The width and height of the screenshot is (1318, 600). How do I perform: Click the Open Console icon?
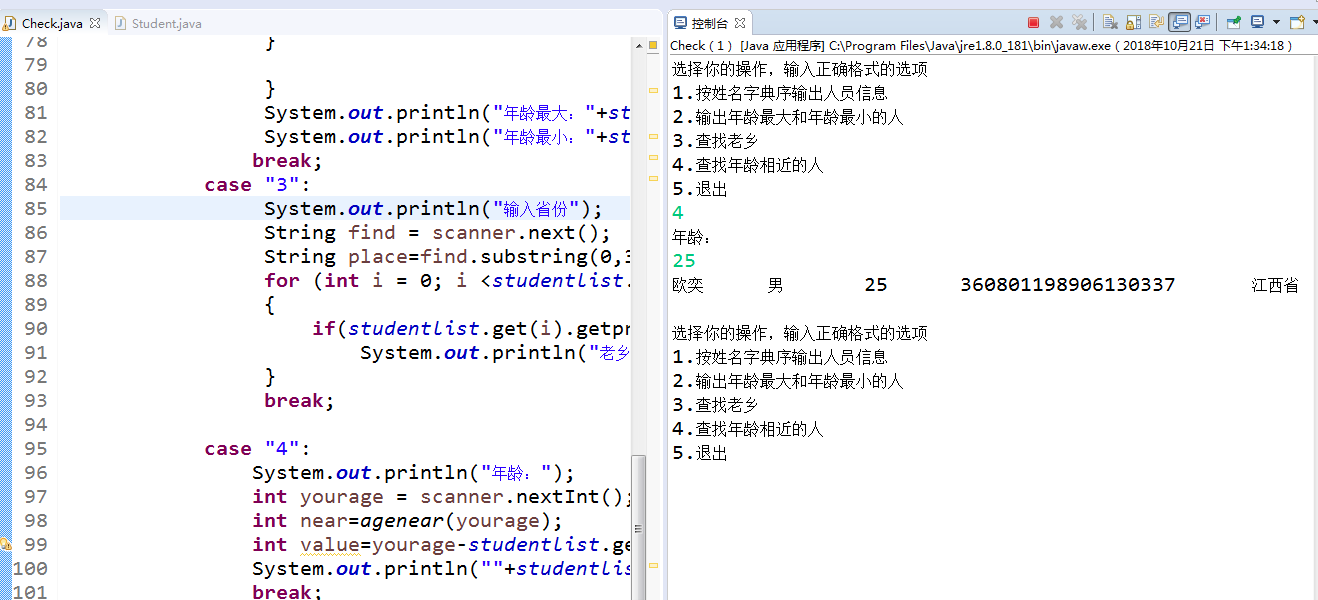[x=1297, y=22]
